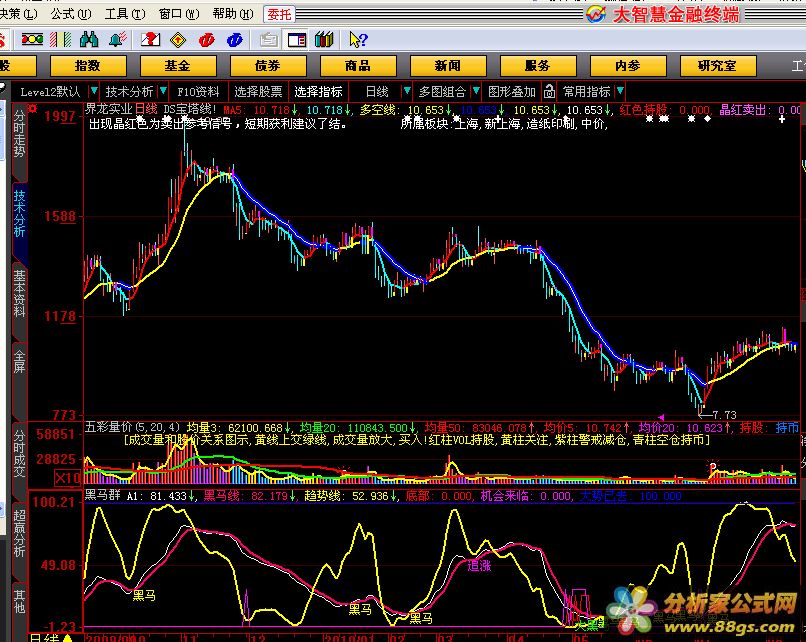This screenshot has height=642, width=806.
Task: Click 选择指标 toolbar item
Action: (318, 91)
